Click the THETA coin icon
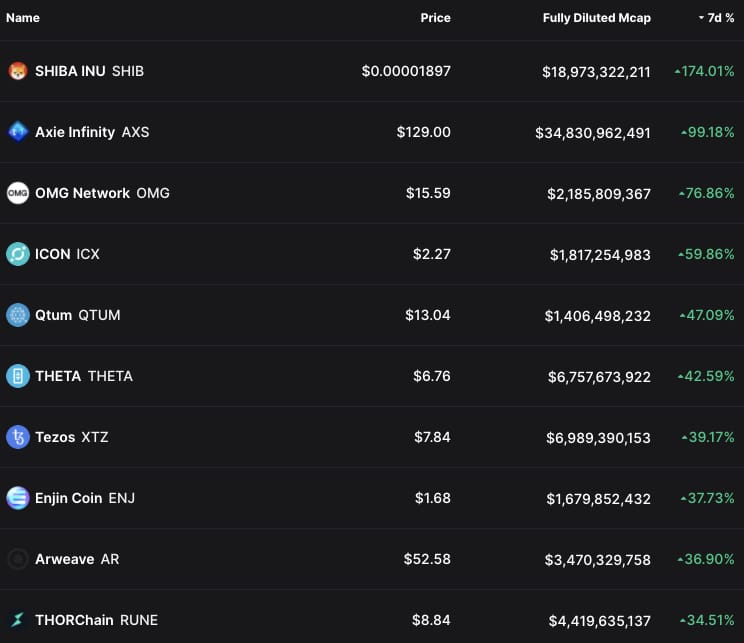 pyautogui.click(x=18, y=376)
